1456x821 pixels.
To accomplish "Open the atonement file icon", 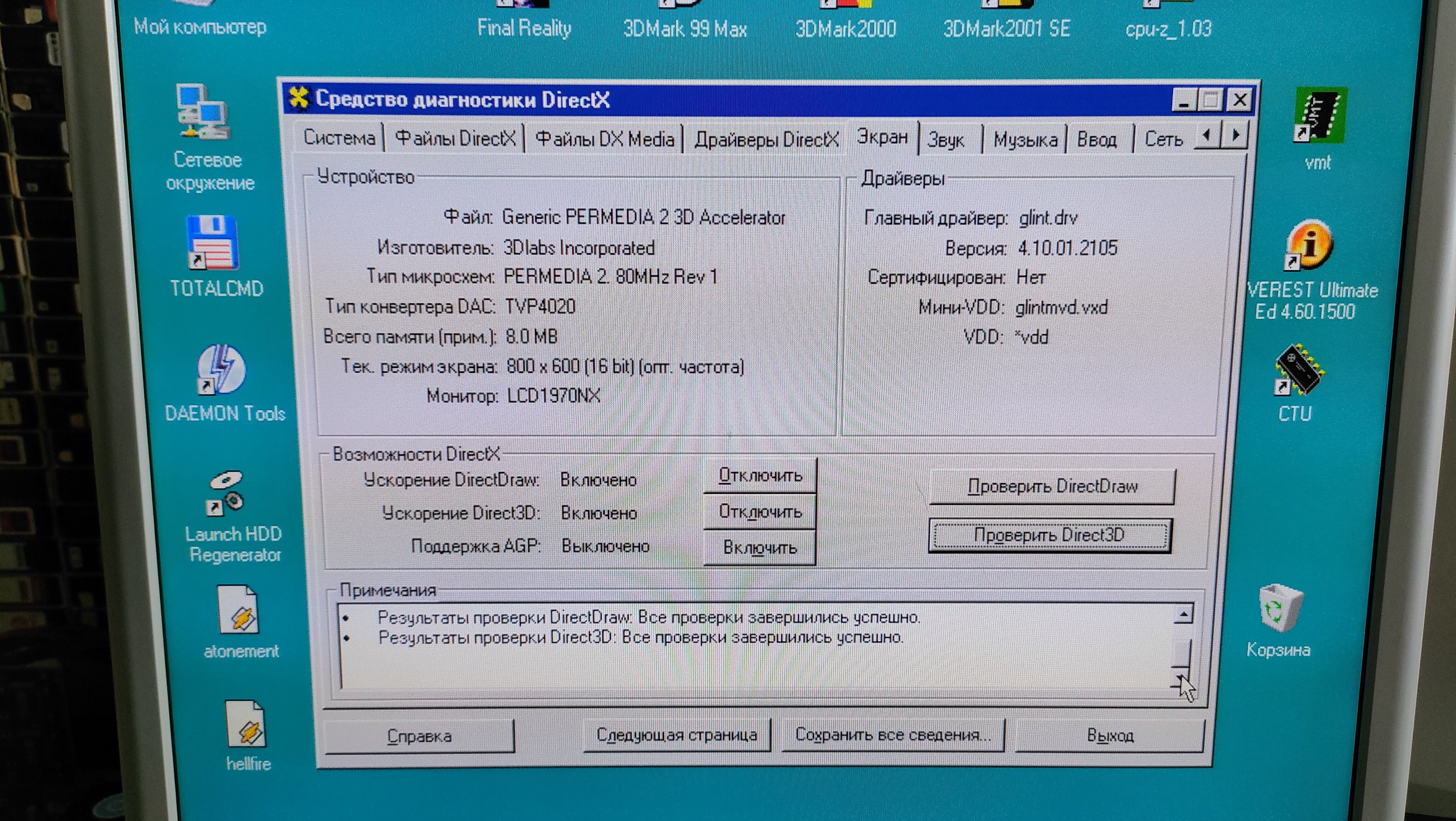I will click(238, 611).
